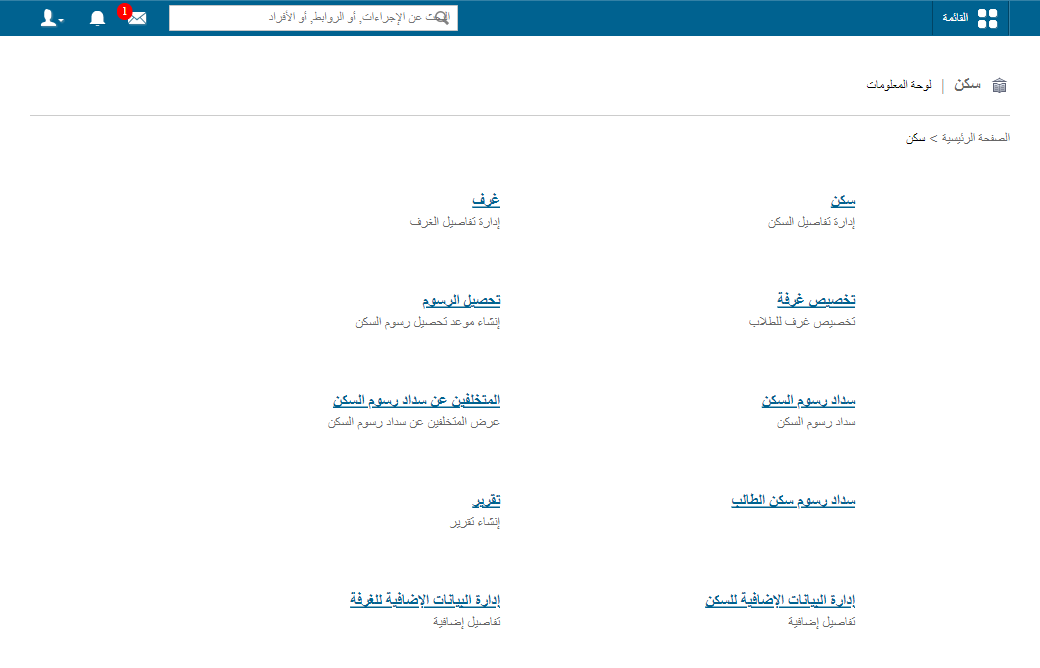Click the hostel building icon beside سكن

pyautogui.click(x=1000, y=86)
